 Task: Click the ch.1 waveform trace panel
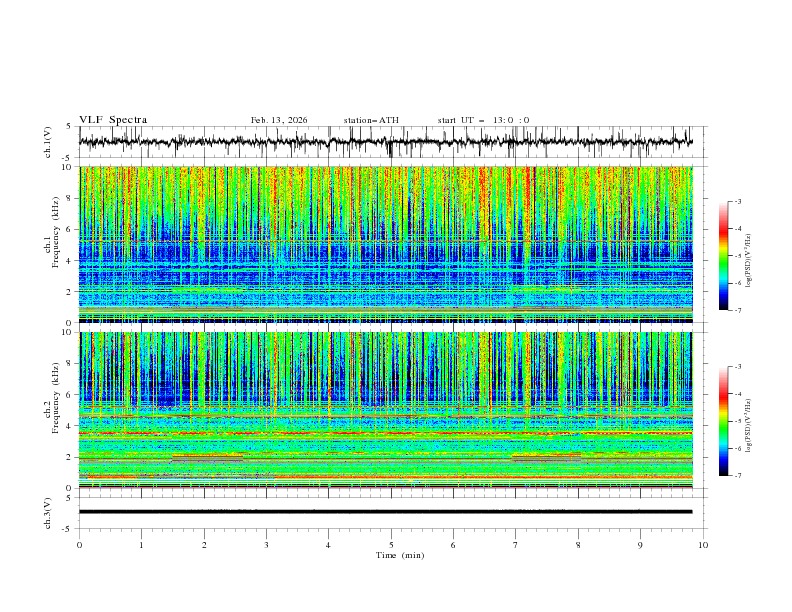pyautogui.click(x=391, y=142)
